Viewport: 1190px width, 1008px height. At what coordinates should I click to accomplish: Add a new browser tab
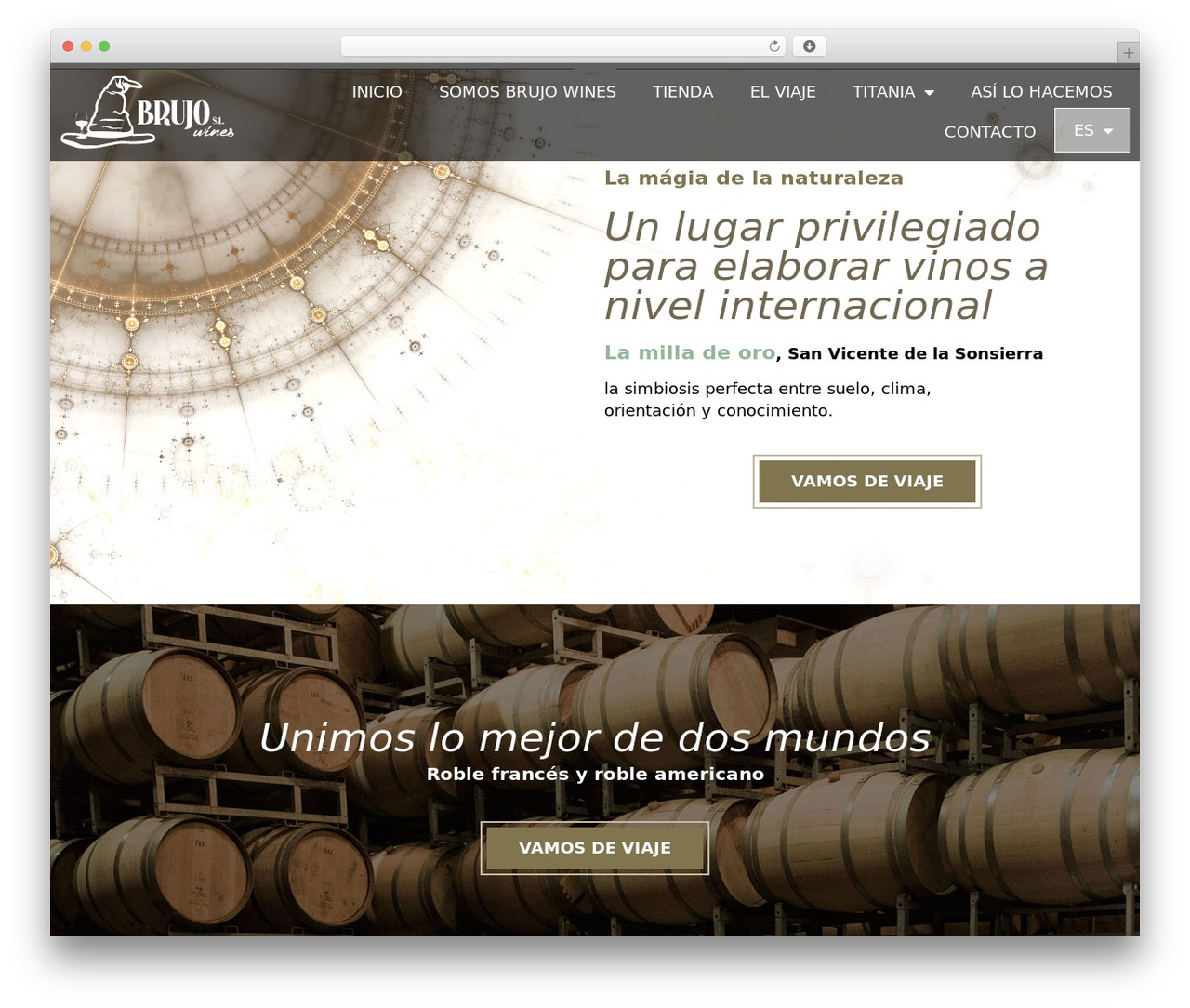(1128, 53)
